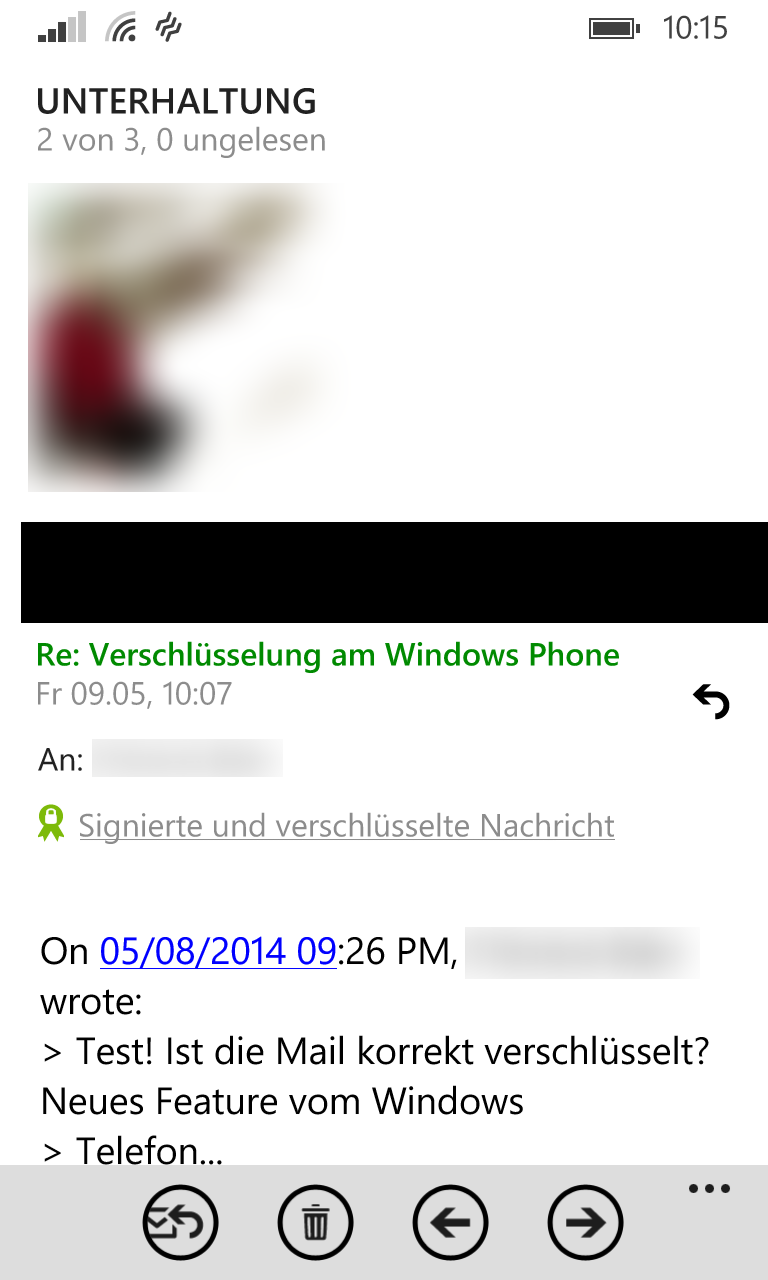The width and height of the screenshot is (768, 1280).
Task: Go to previous message with left arrow
Action: [x=450, y=1222]
